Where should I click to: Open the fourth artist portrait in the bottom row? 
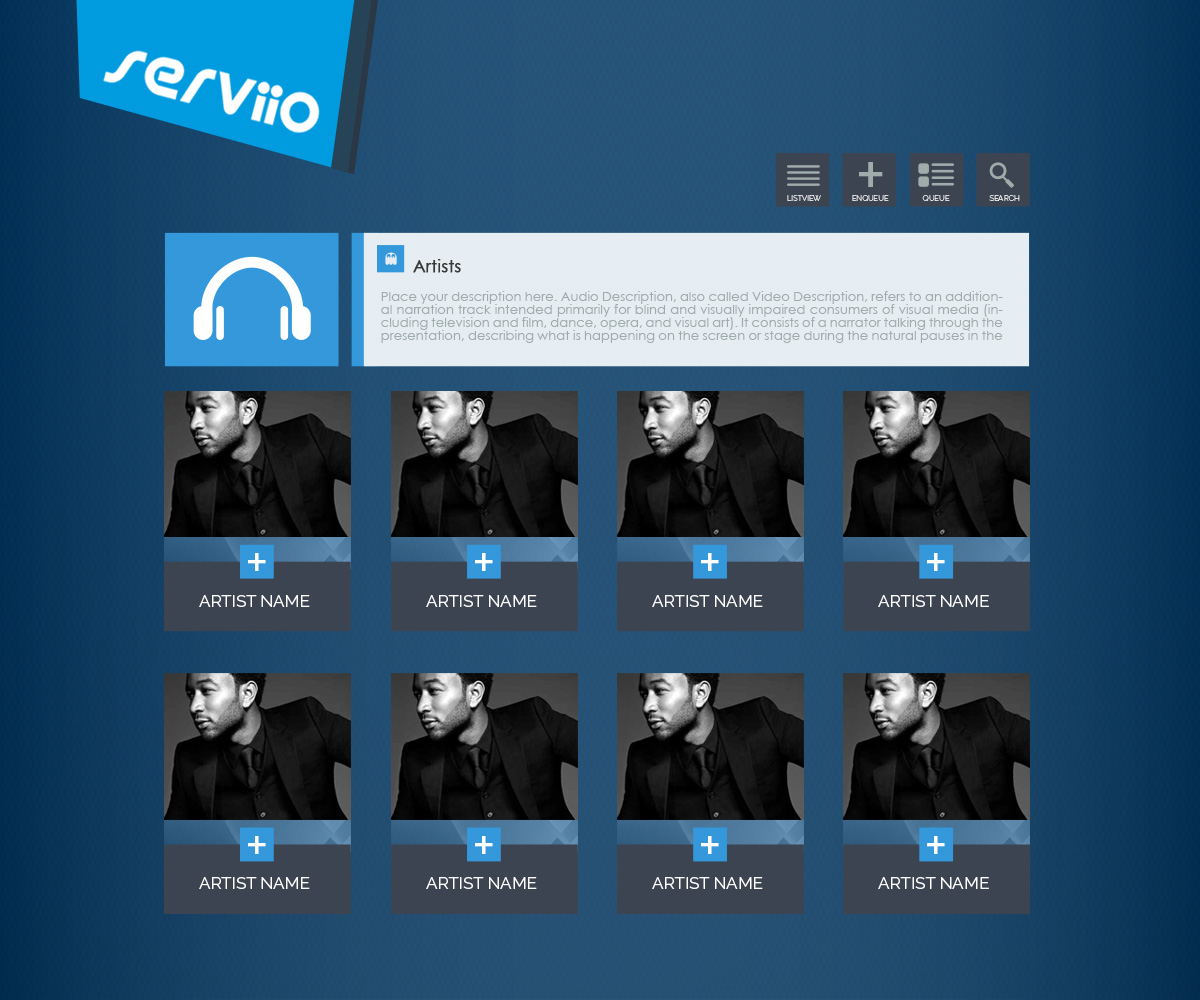click(936, 745)
